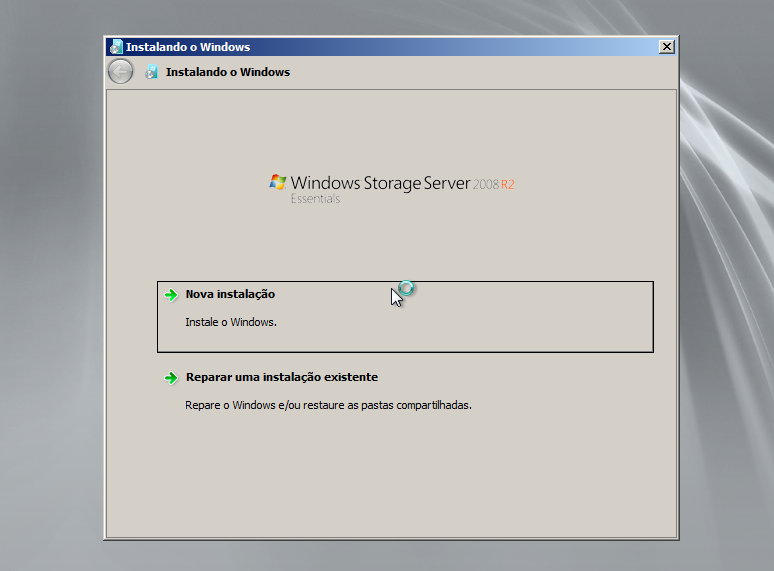The image size is (774, 571).
Task: Click the Windows Storage Server 2008 R2 text
Action: pyautogui.click(x=402, y=184)
